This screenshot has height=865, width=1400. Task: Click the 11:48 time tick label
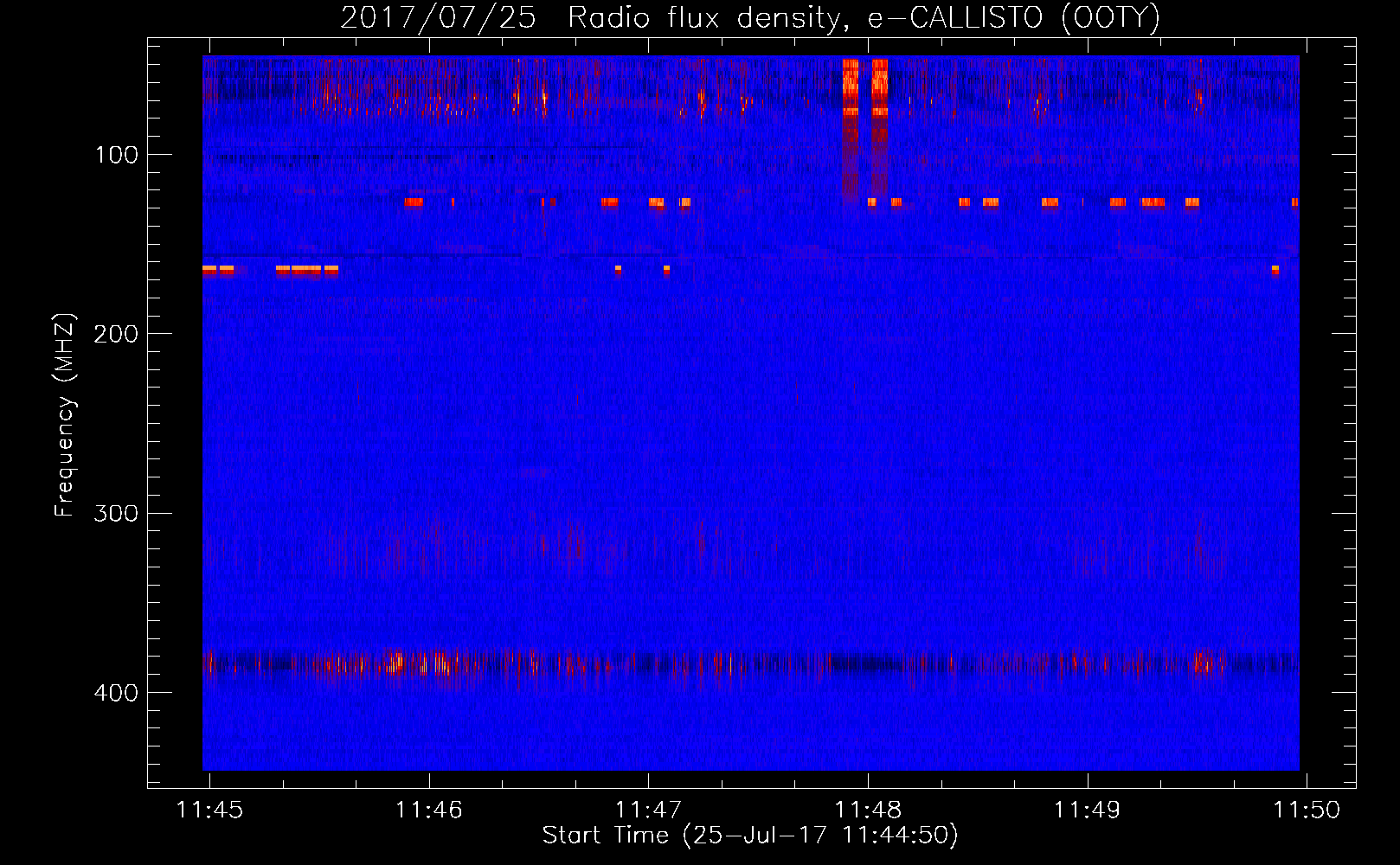(x=868, y=810)
